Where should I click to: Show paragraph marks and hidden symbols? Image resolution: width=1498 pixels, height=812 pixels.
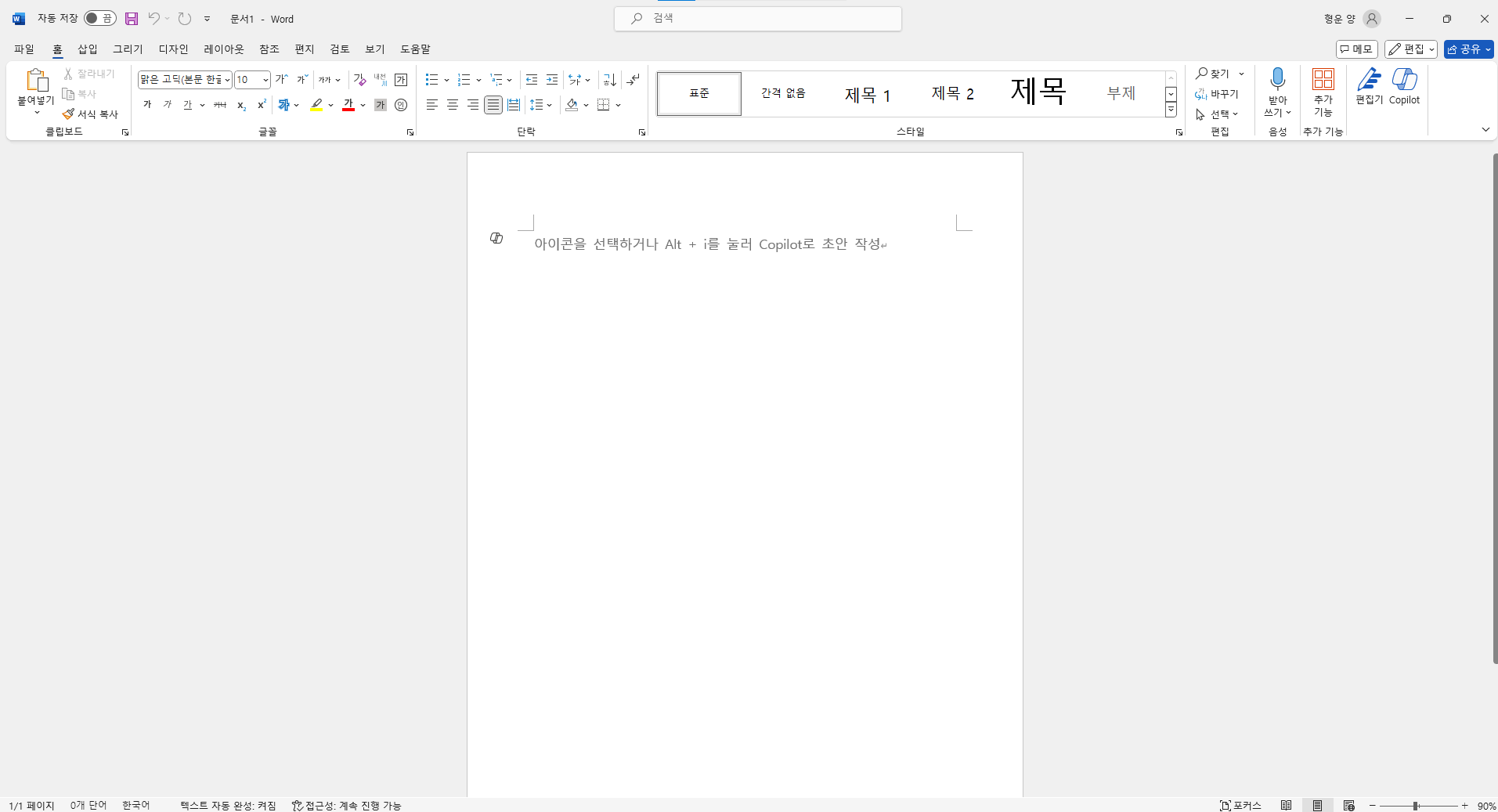[x=633, y=80]
